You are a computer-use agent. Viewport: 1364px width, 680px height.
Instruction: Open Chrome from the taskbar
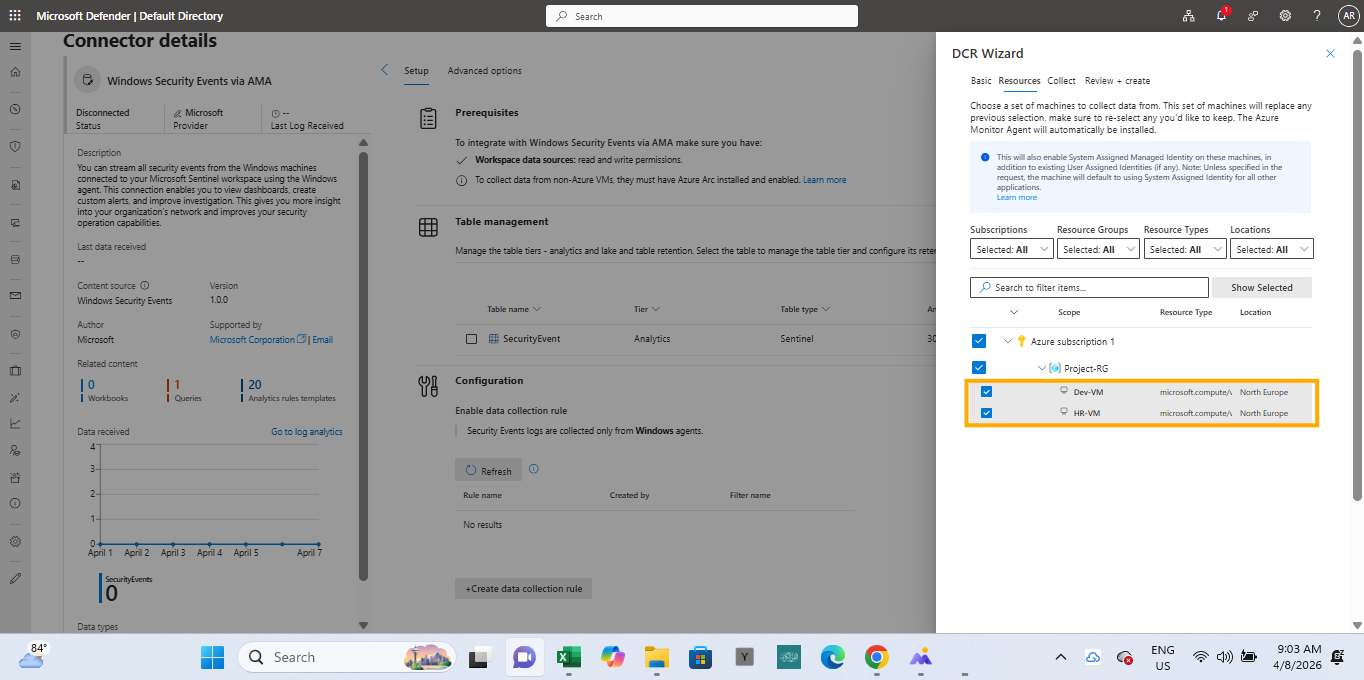click(x=877, y=657)
